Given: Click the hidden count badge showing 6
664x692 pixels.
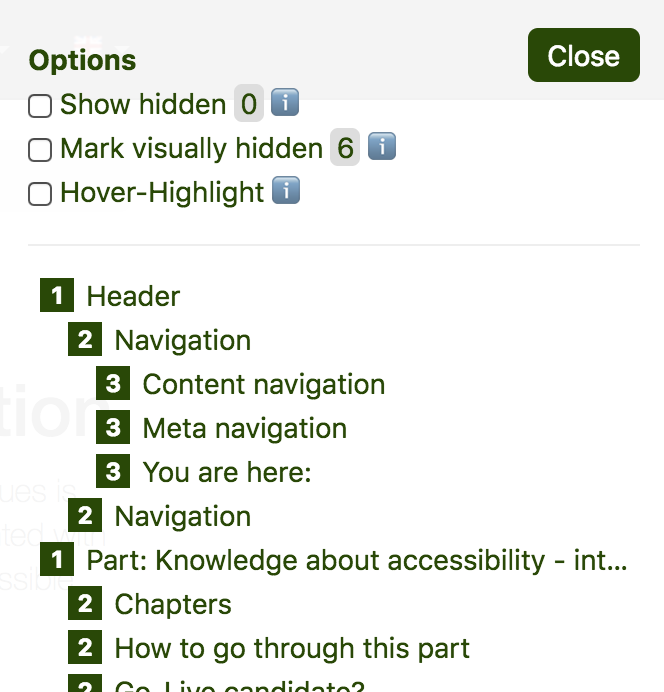Looking at the screenshot, I should 345,149.
